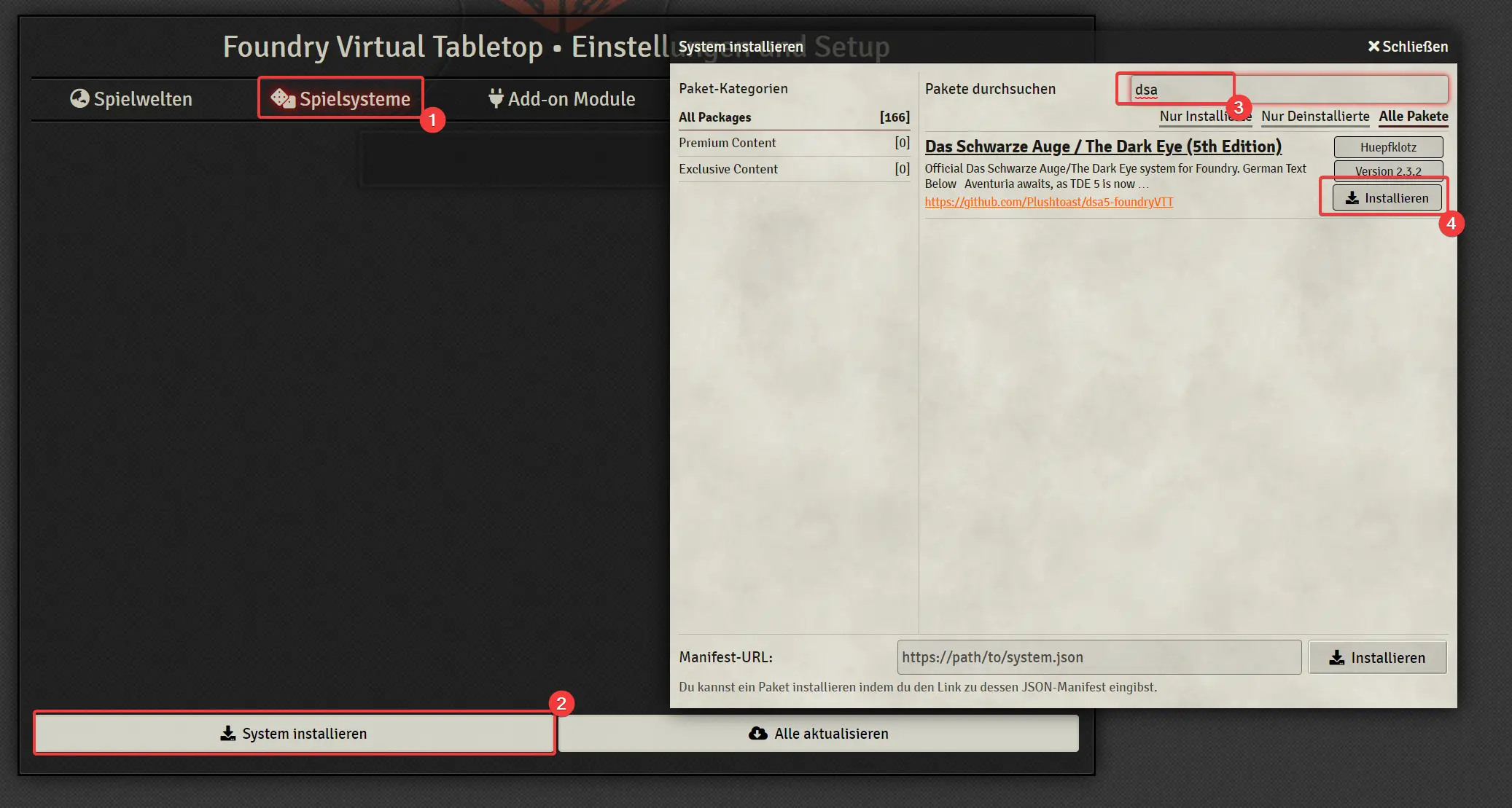
Task: Click Installieren for Das Schwarze Auge
Action: pyautogui.click(x=1387, y=197)
